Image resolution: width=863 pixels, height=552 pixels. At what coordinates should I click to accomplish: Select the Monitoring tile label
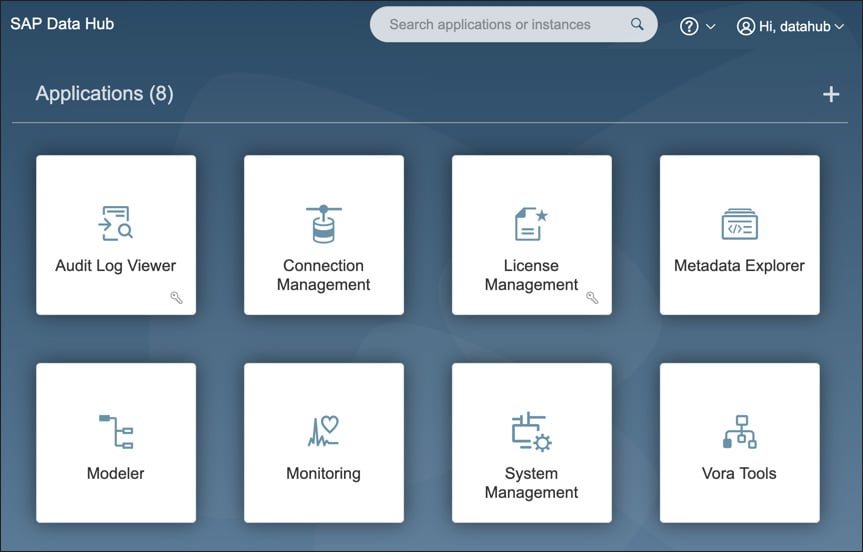point(324,474)
